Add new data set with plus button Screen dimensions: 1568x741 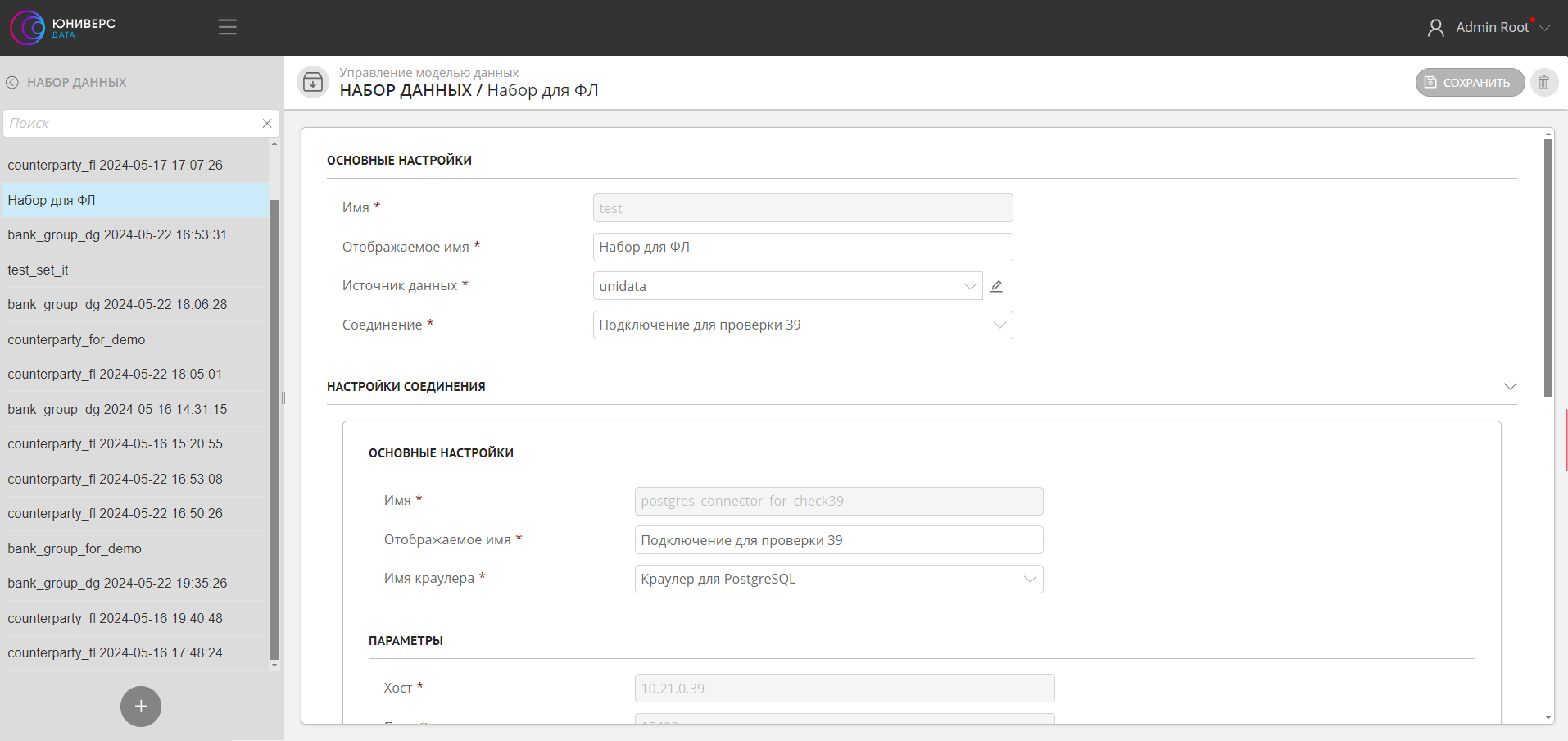(x=141, y=706)
